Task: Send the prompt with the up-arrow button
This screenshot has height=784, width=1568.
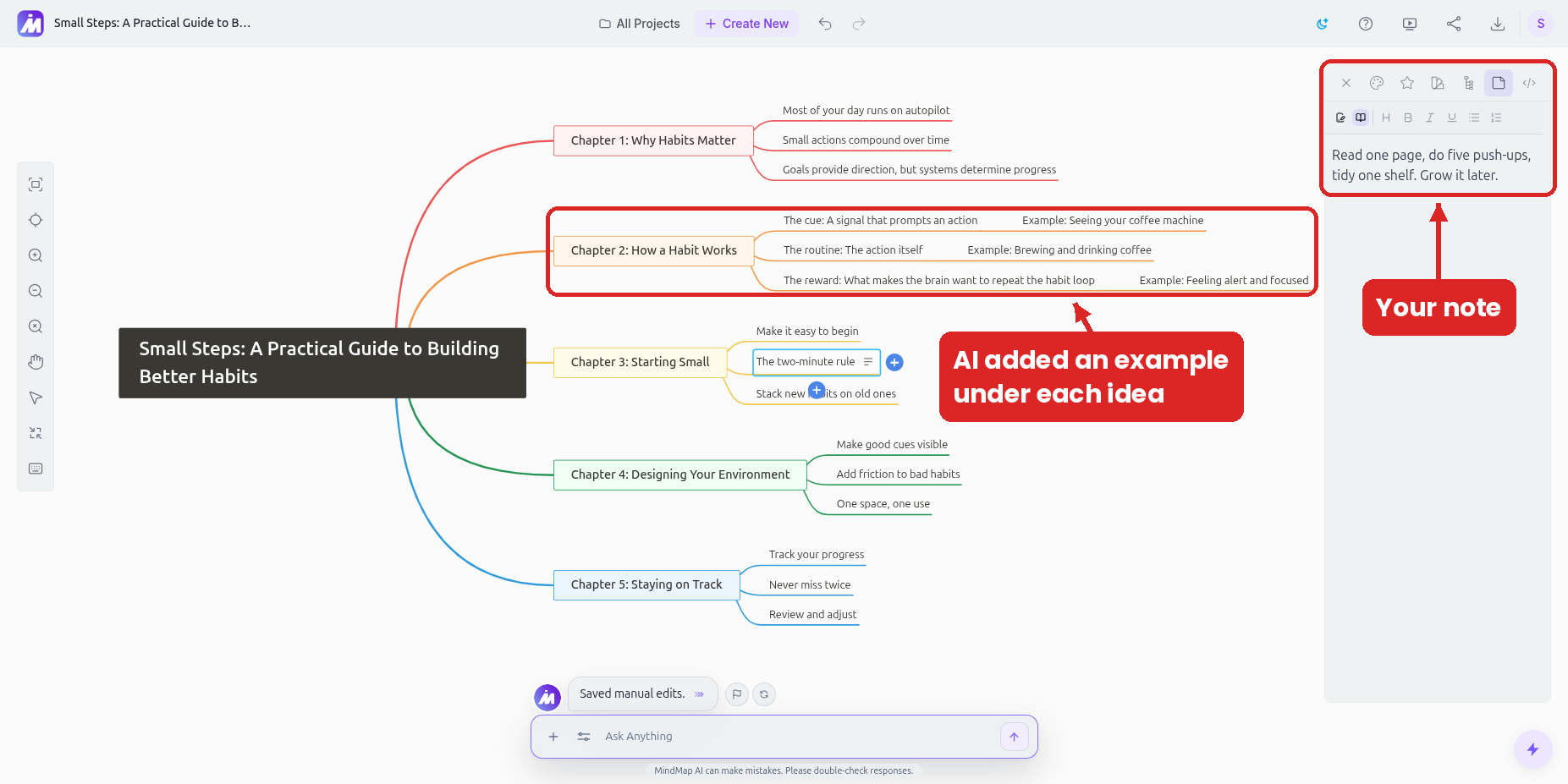Action: click(1014, 737)
